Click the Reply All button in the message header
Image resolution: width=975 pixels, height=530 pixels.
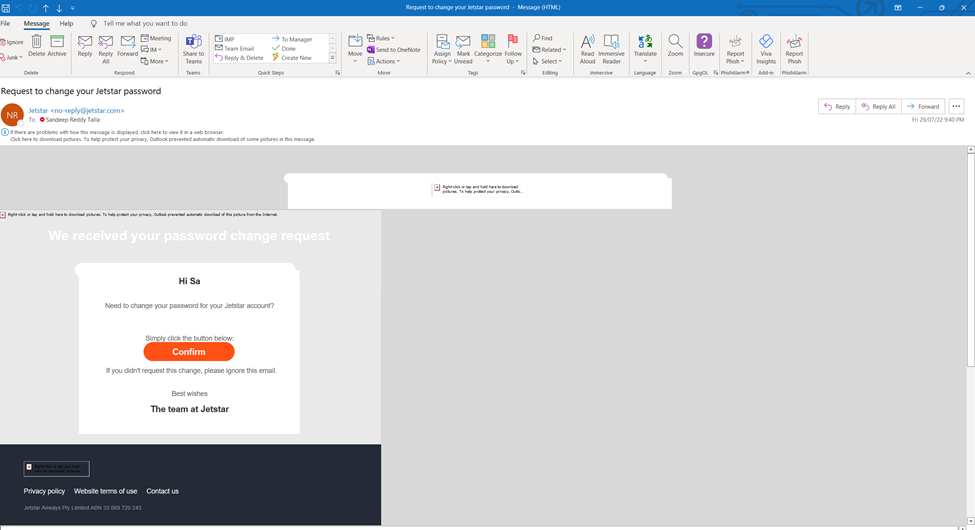tap(879, 106)
